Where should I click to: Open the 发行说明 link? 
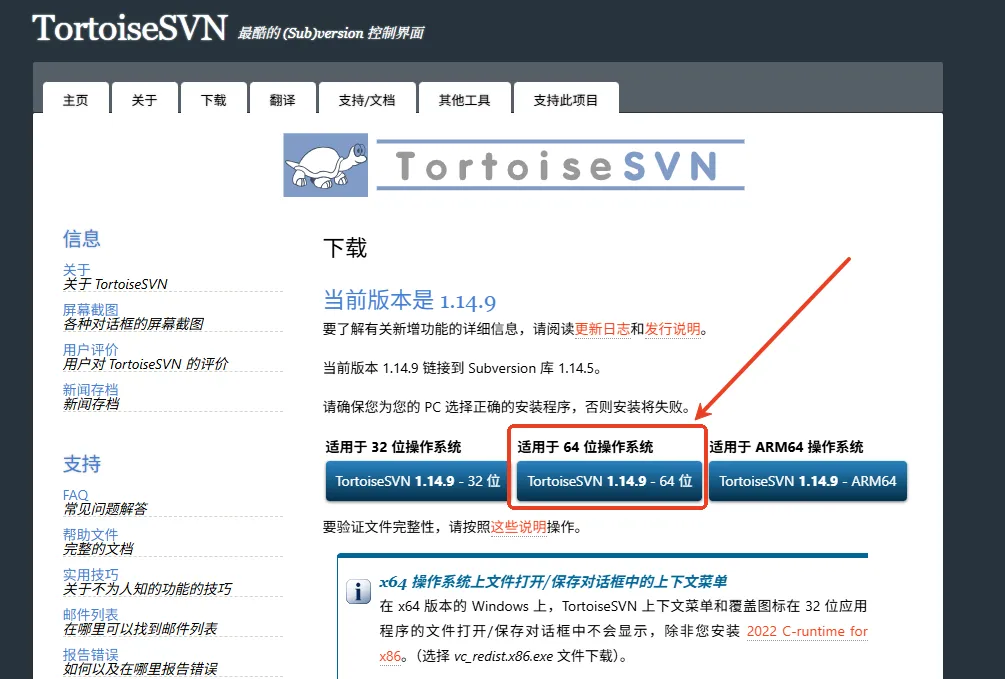click(672, 329)
